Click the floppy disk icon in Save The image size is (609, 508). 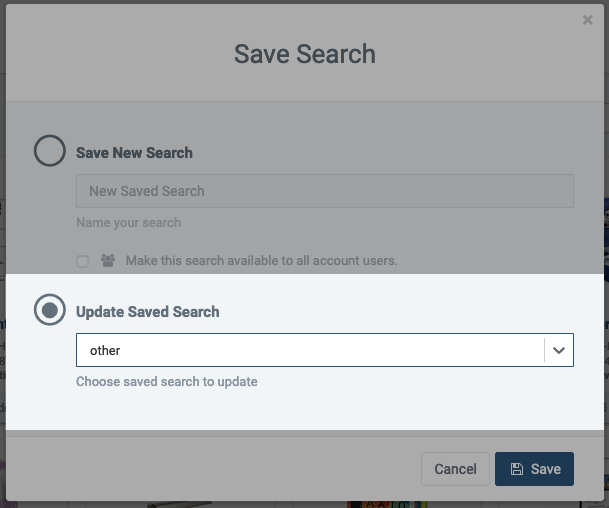pyautogui.click(x=517, y=469)
